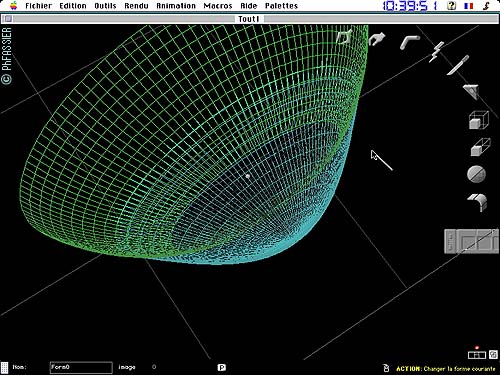This screenshot has height=375, width=500.
Task: Click the grip handle icon beside Nom
Action: [x=4, y=368]
